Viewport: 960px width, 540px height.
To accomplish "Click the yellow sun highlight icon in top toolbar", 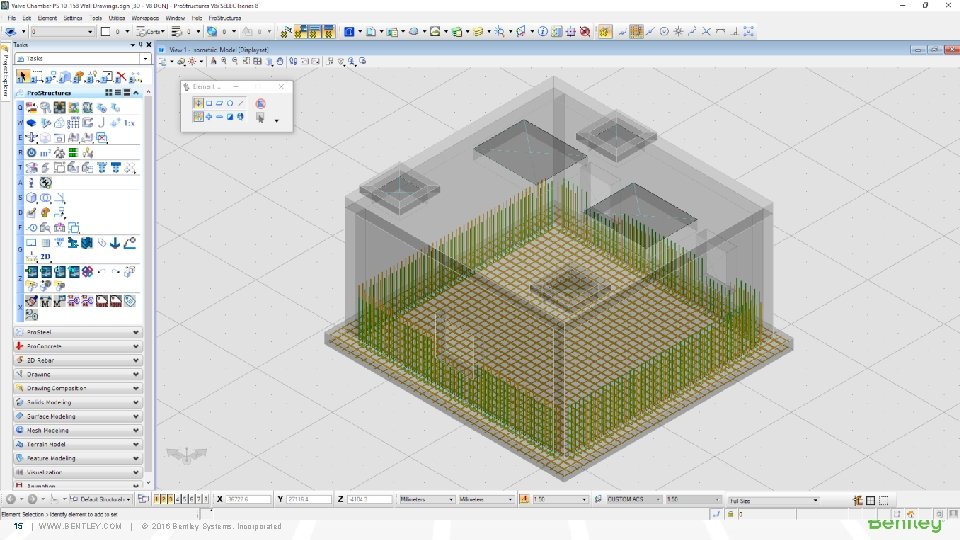I will pos(604,32).
